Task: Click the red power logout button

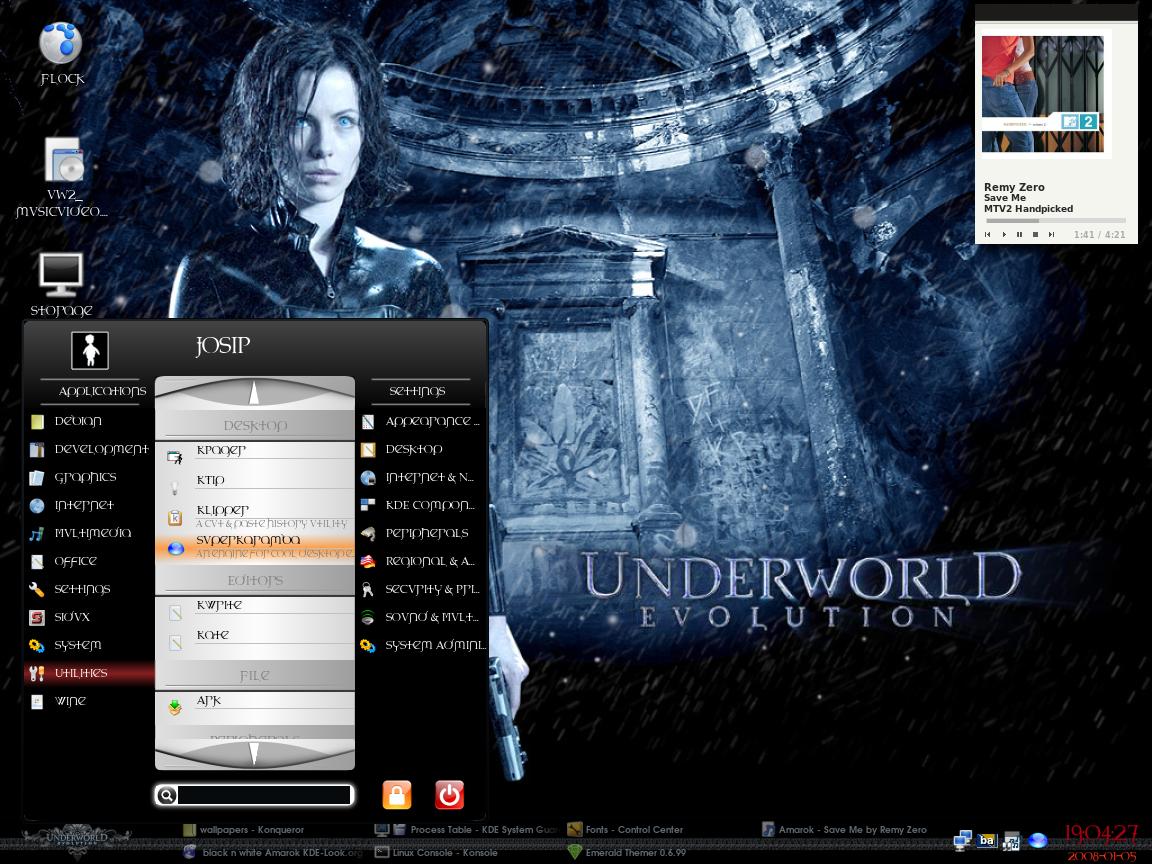Action: click(x=450, y=794)
